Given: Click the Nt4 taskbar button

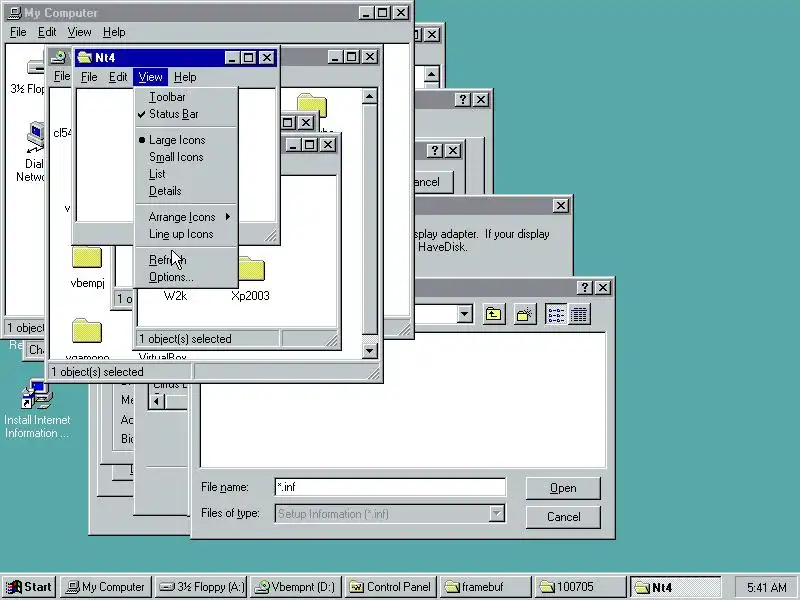Looking at the screenshot, I should tap(676, 587).
